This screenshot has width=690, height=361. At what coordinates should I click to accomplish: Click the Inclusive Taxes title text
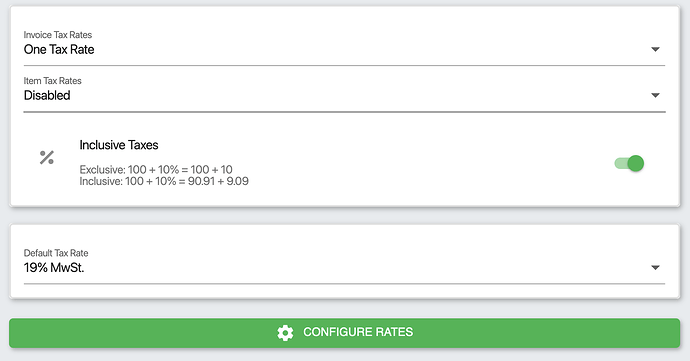pos(119,145)
